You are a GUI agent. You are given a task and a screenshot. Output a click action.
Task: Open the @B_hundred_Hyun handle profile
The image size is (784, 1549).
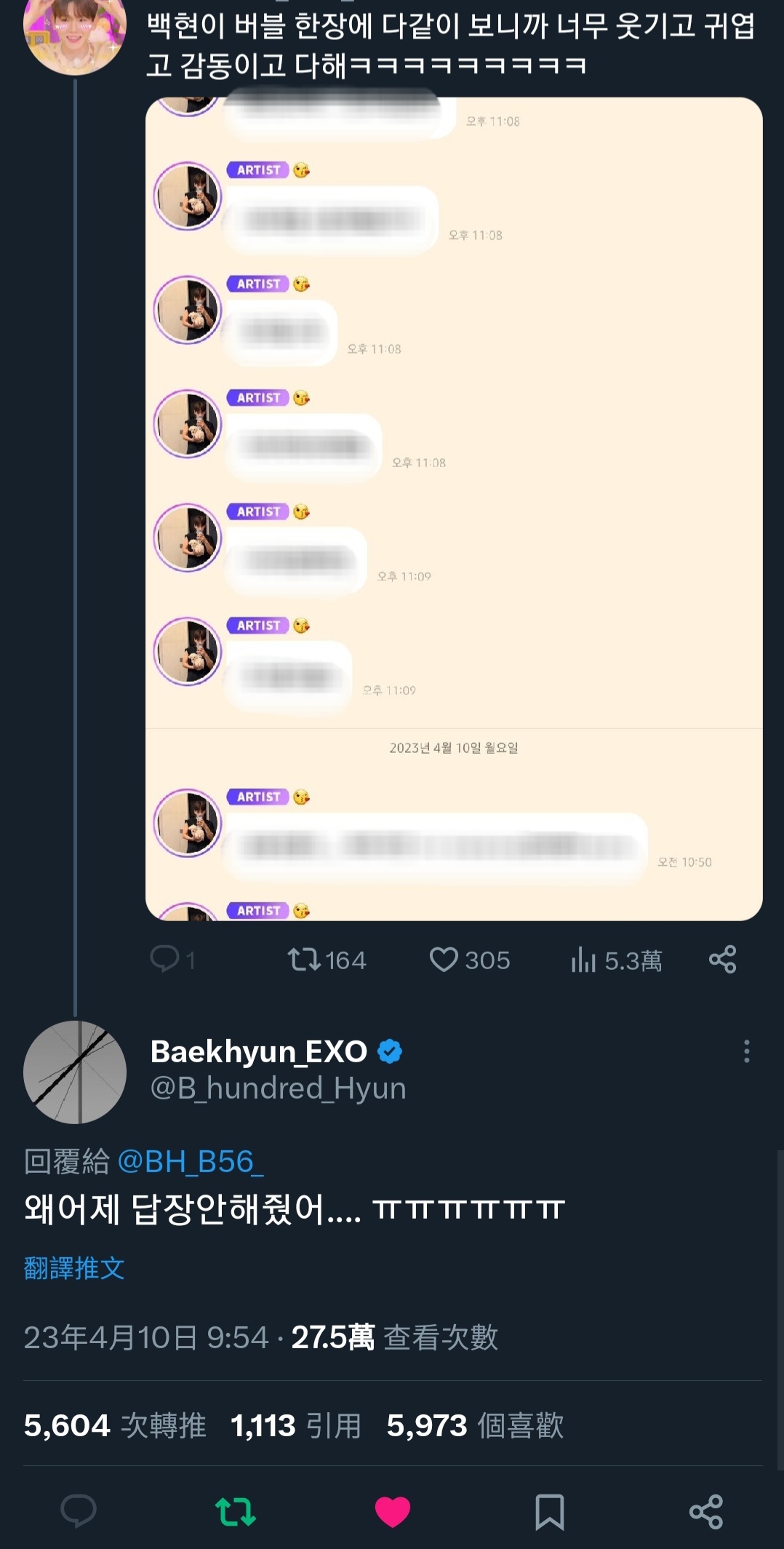coord(278,1088)
